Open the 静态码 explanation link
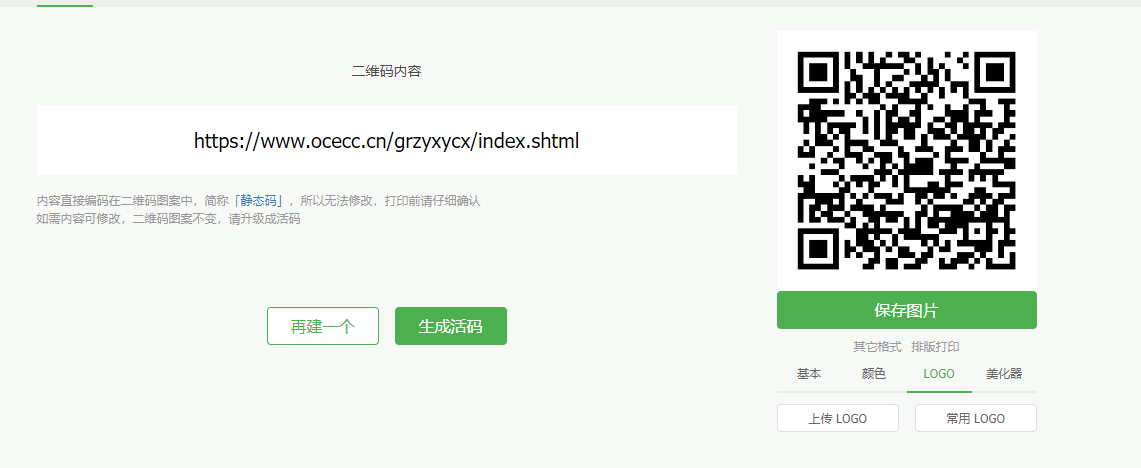The image size is (1141, 468). pyautogui.click(x=261, y=201)
